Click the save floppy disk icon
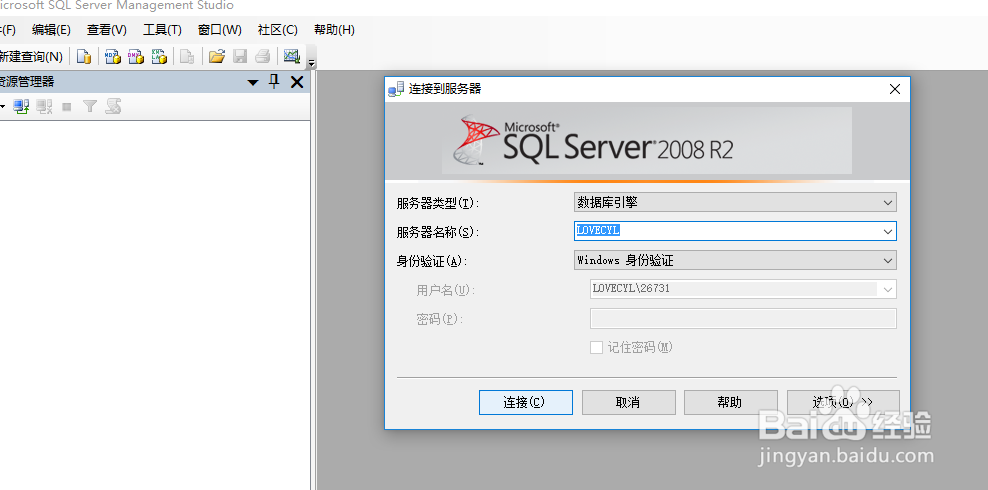 coord(240,57)
